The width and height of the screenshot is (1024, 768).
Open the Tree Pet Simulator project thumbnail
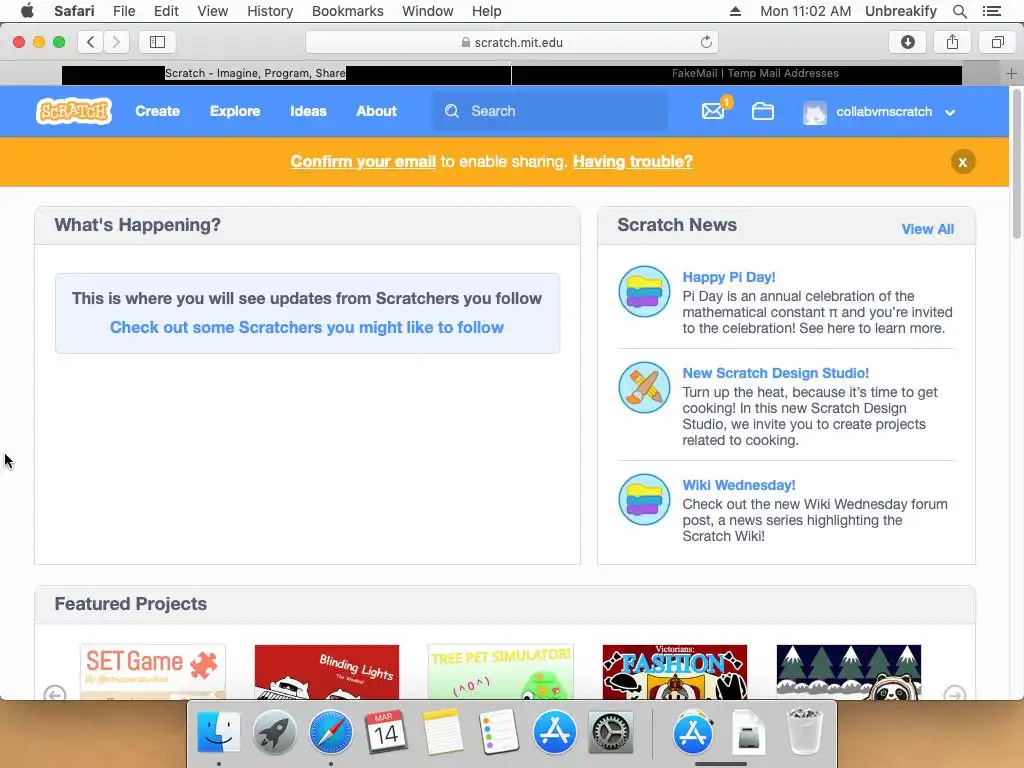tap(500, 672)
